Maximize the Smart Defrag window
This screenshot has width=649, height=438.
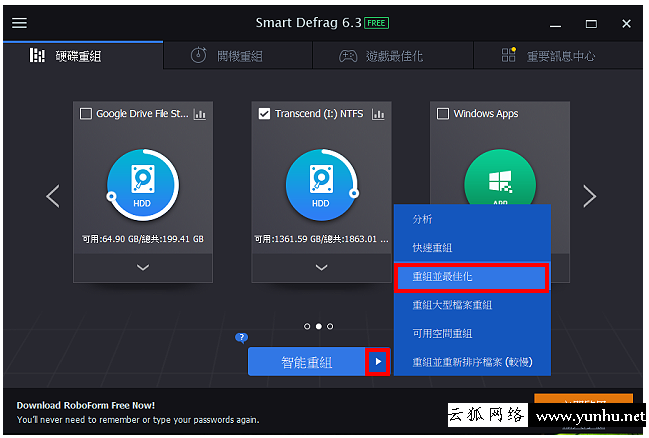(591, 24)
